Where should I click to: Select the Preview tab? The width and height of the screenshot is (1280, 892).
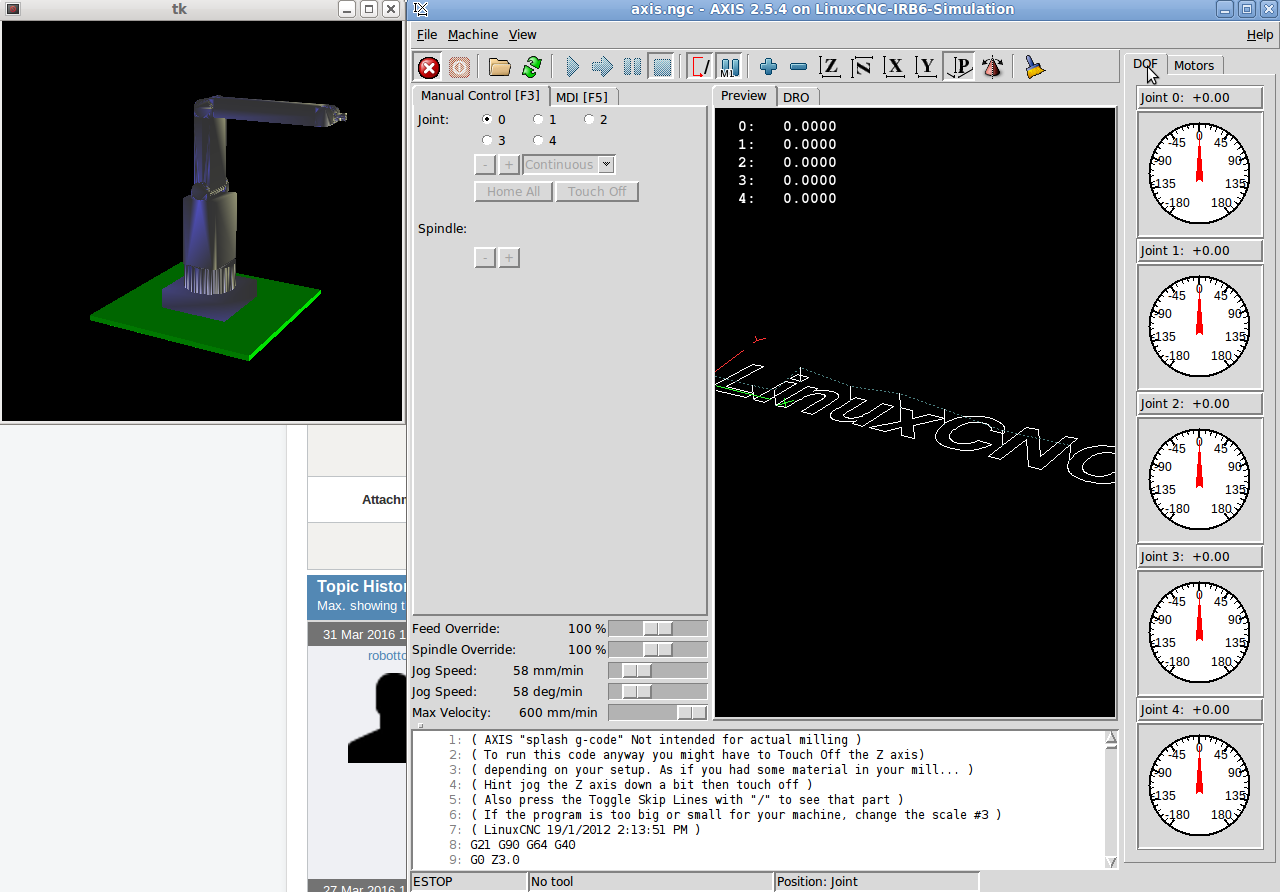[x=744, y=96]
